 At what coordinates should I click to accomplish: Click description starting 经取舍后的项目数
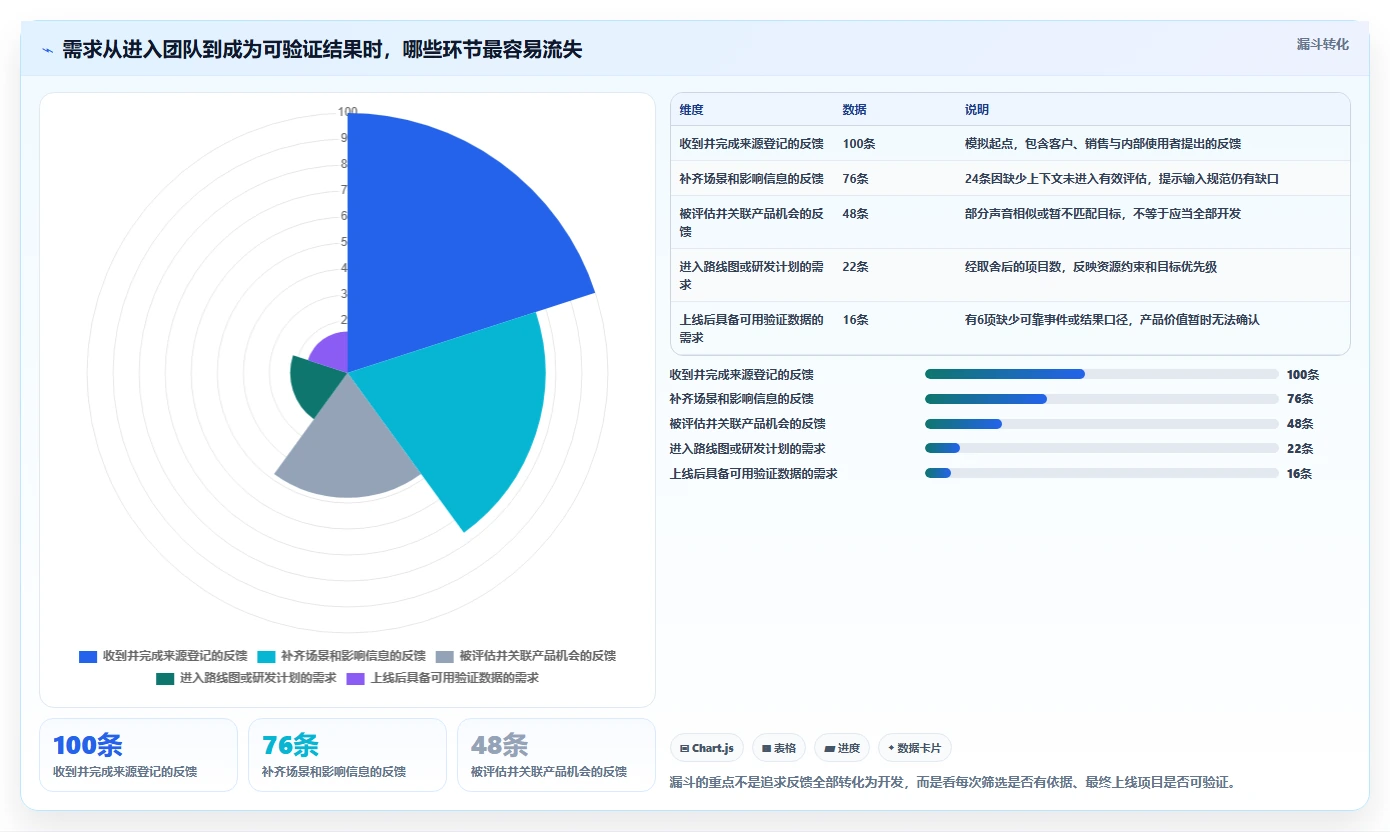point(1091,267)
